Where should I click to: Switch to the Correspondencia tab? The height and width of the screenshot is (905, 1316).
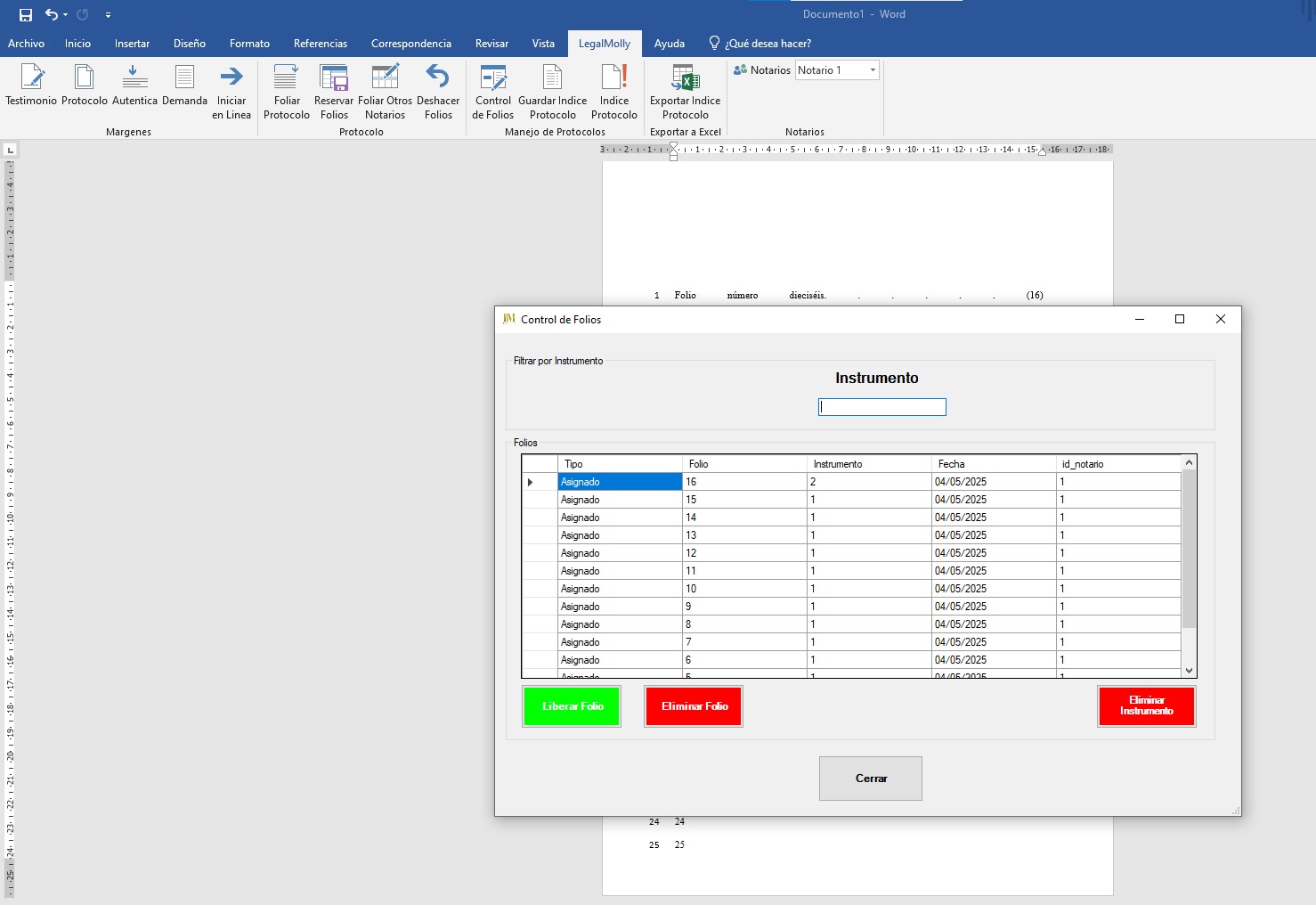pos(411,44)
